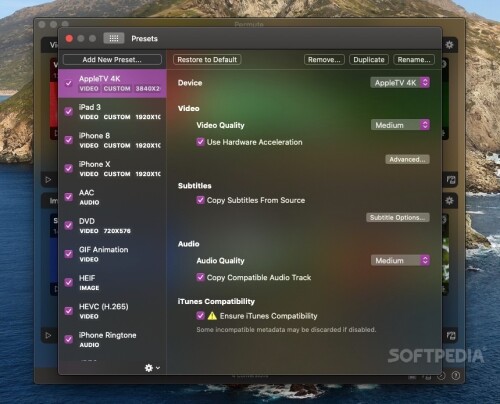The height and width of the screenshot is (404, 500).
Task: Select the AppleTV 4K preset row
Action: [x=112, y=84]
